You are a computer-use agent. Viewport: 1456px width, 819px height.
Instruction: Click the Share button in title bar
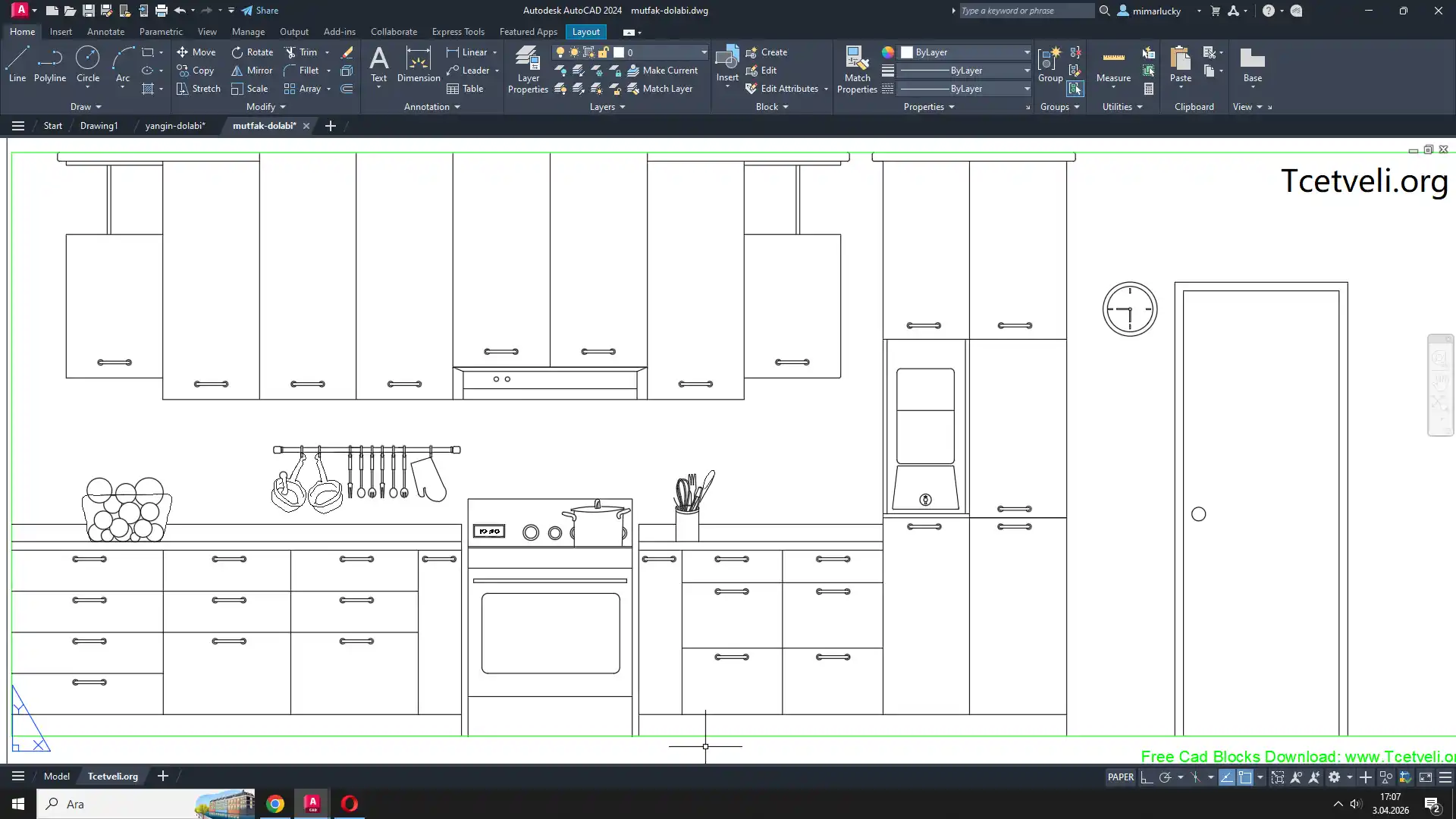(x=260, y=11)
